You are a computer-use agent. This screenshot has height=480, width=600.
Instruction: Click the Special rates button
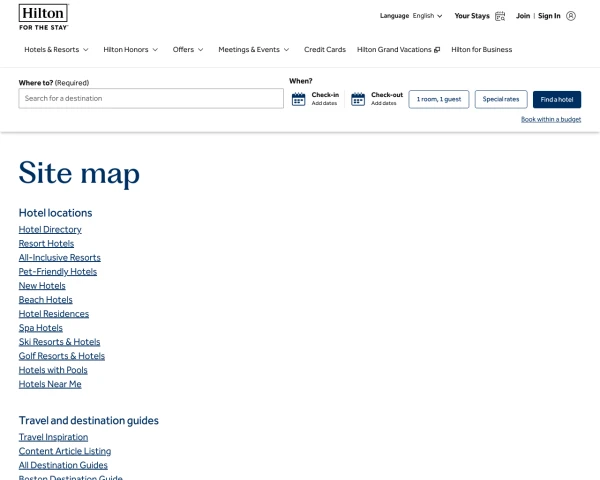(x=500, y=99)
